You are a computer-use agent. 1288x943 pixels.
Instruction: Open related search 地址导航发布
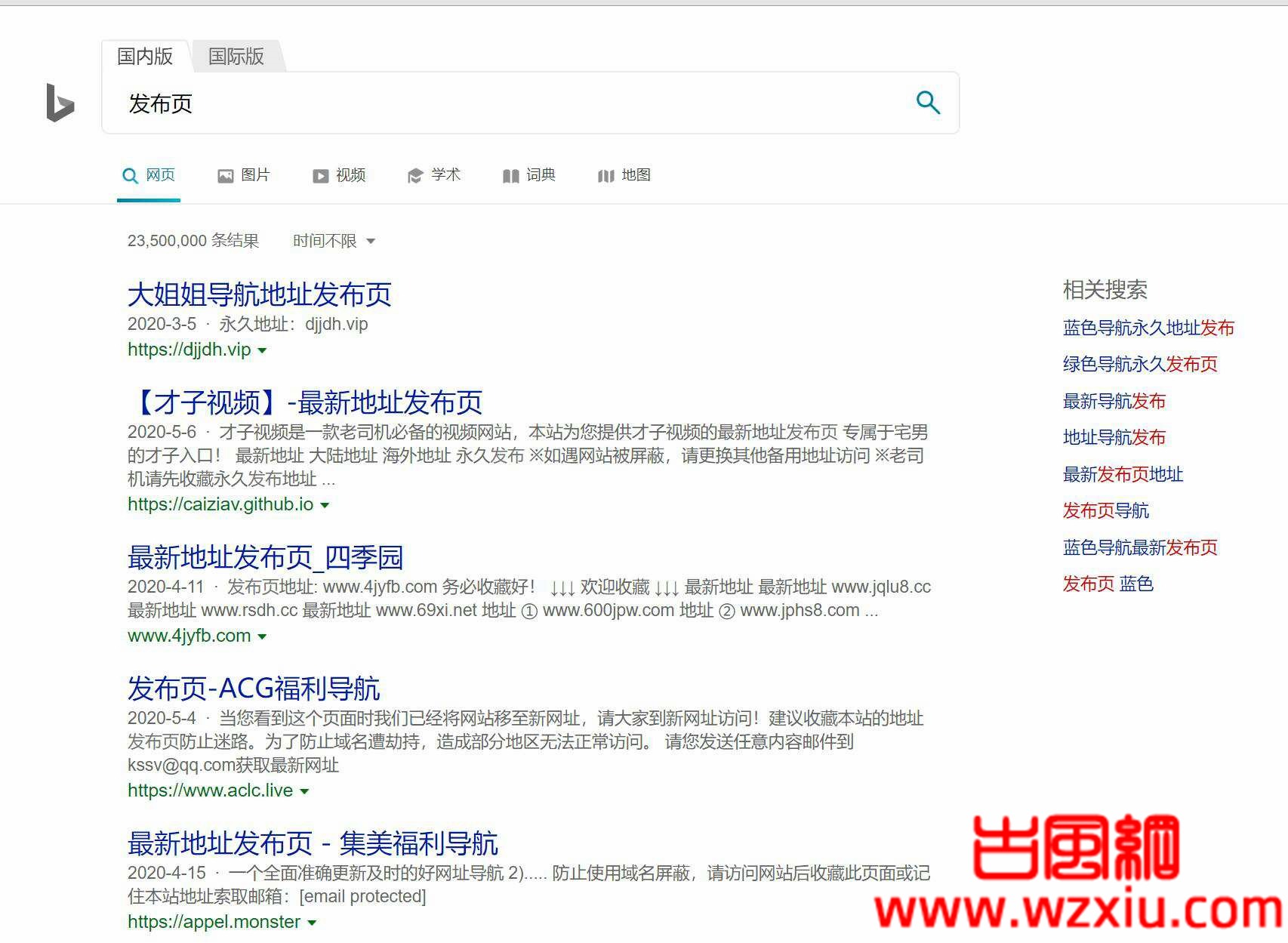click(x=1114, y=437)
